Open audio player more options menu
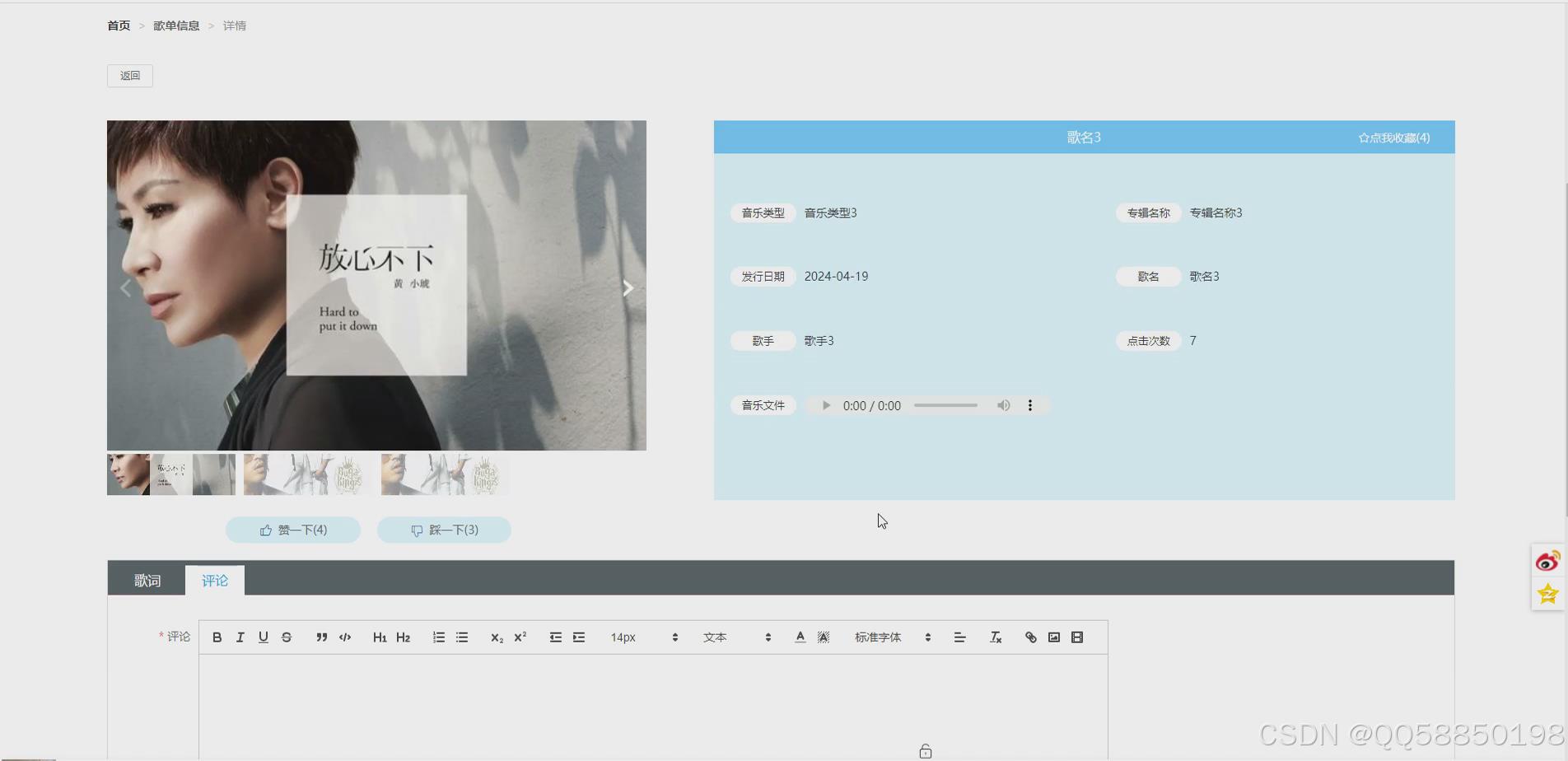The height and width of the screenshot is (761, 1568). [x=1029, y=405]
